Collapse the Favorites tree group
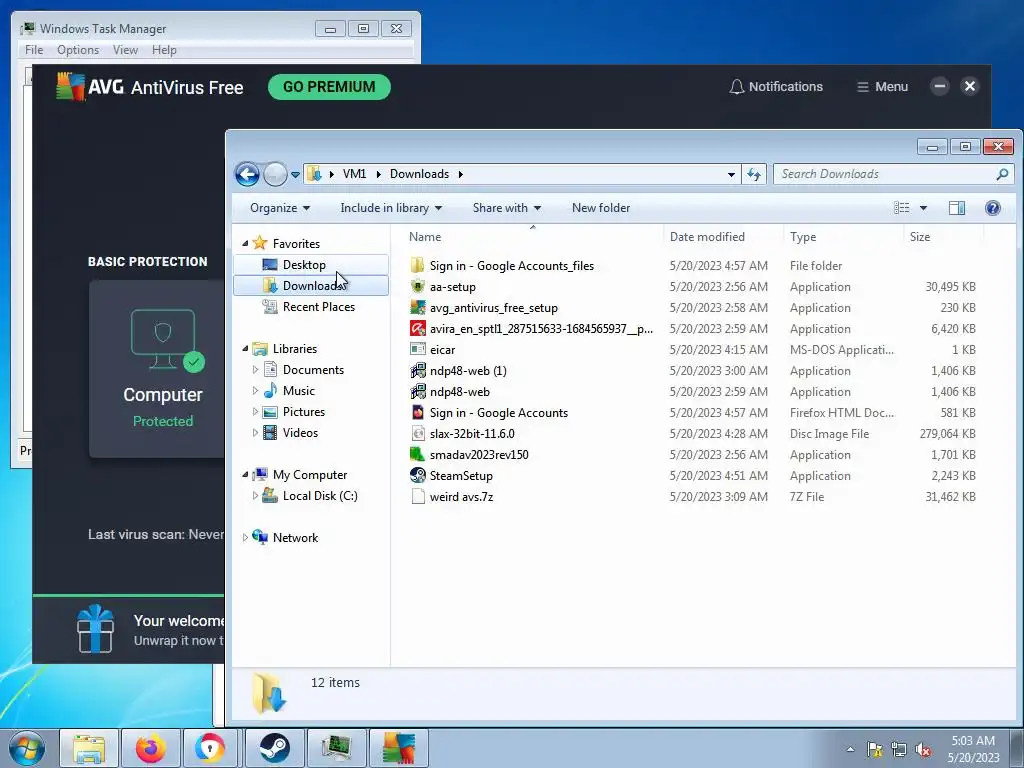 coord(245,244)
